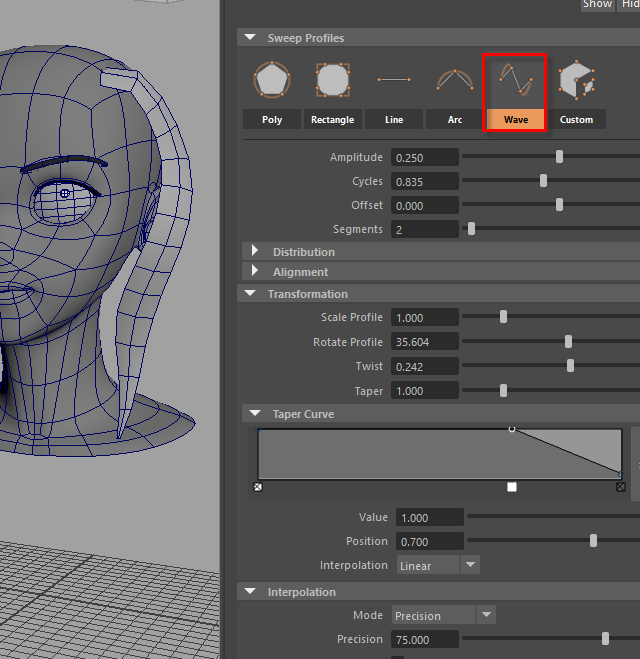Click the Amplitude value field
The width and height of the screenshot is (640, 659).
pos(424,158)
